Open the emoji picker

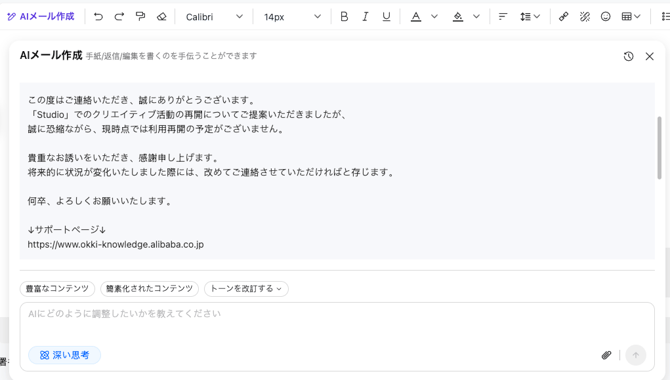pos(605,17)
